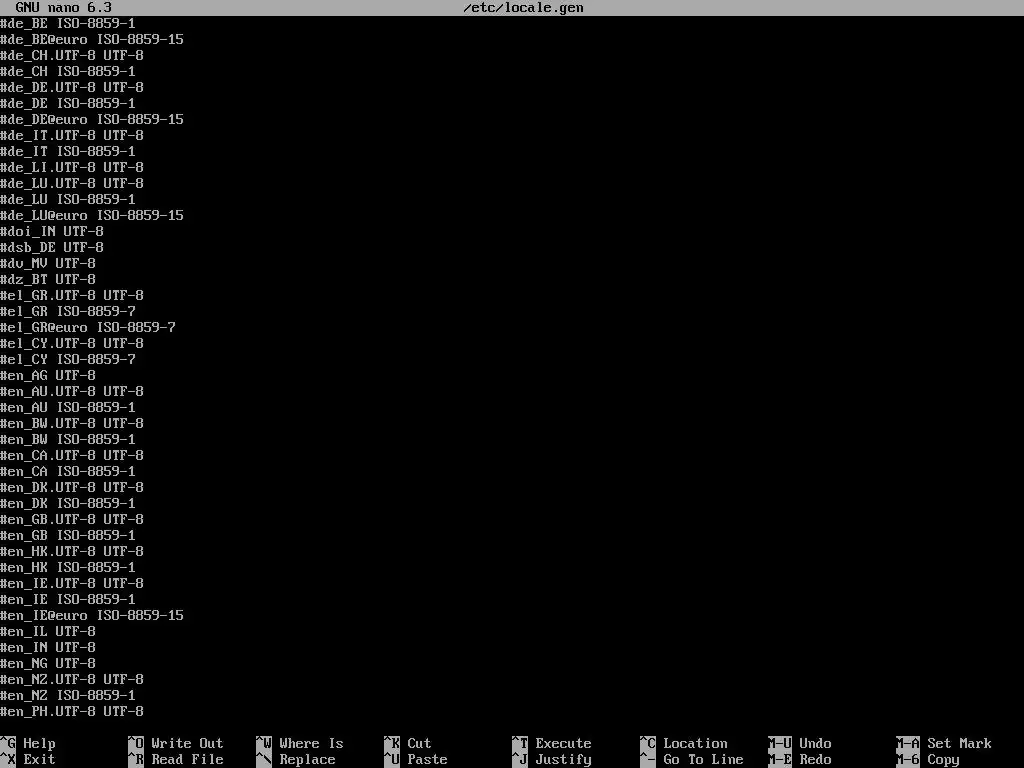Image resolution: width=1024 pixels, height=768 pixels.
Task: Click the ^G Help shortcut
Action: tap(28, 743)
